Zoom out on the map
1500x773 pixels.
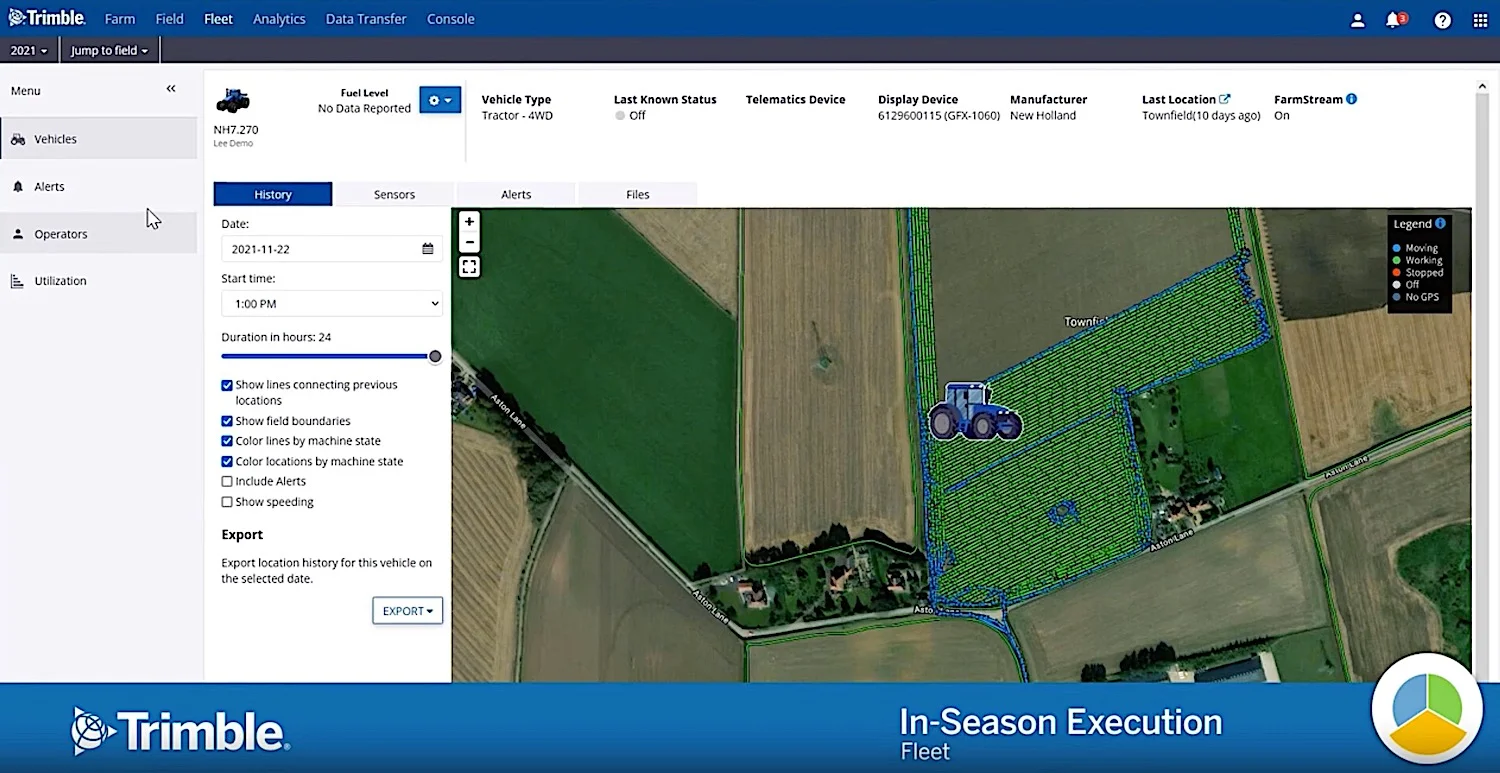(469, 243)
